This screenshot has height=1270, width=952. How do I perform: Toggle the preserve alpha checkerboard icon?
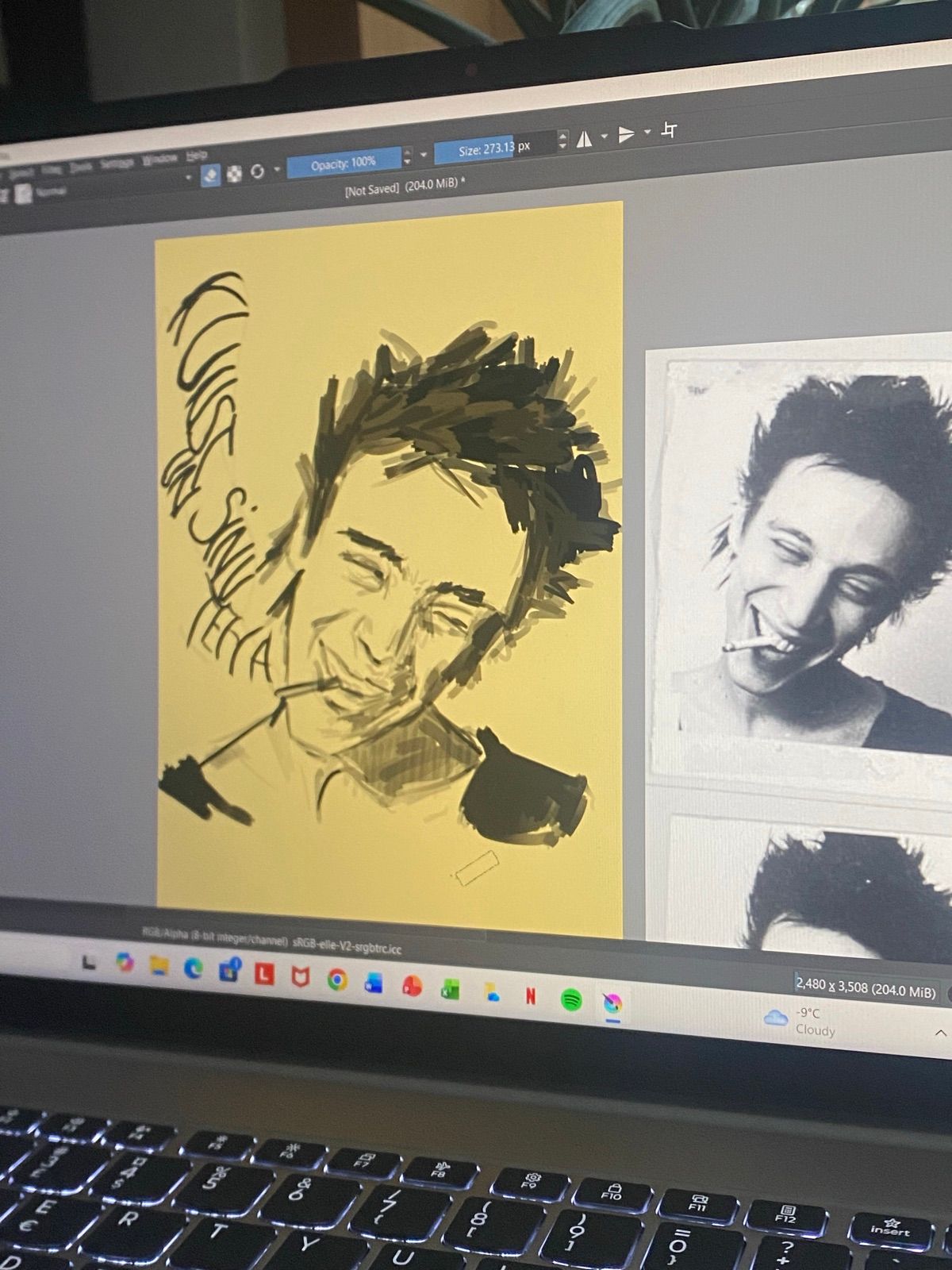[234, 173]
